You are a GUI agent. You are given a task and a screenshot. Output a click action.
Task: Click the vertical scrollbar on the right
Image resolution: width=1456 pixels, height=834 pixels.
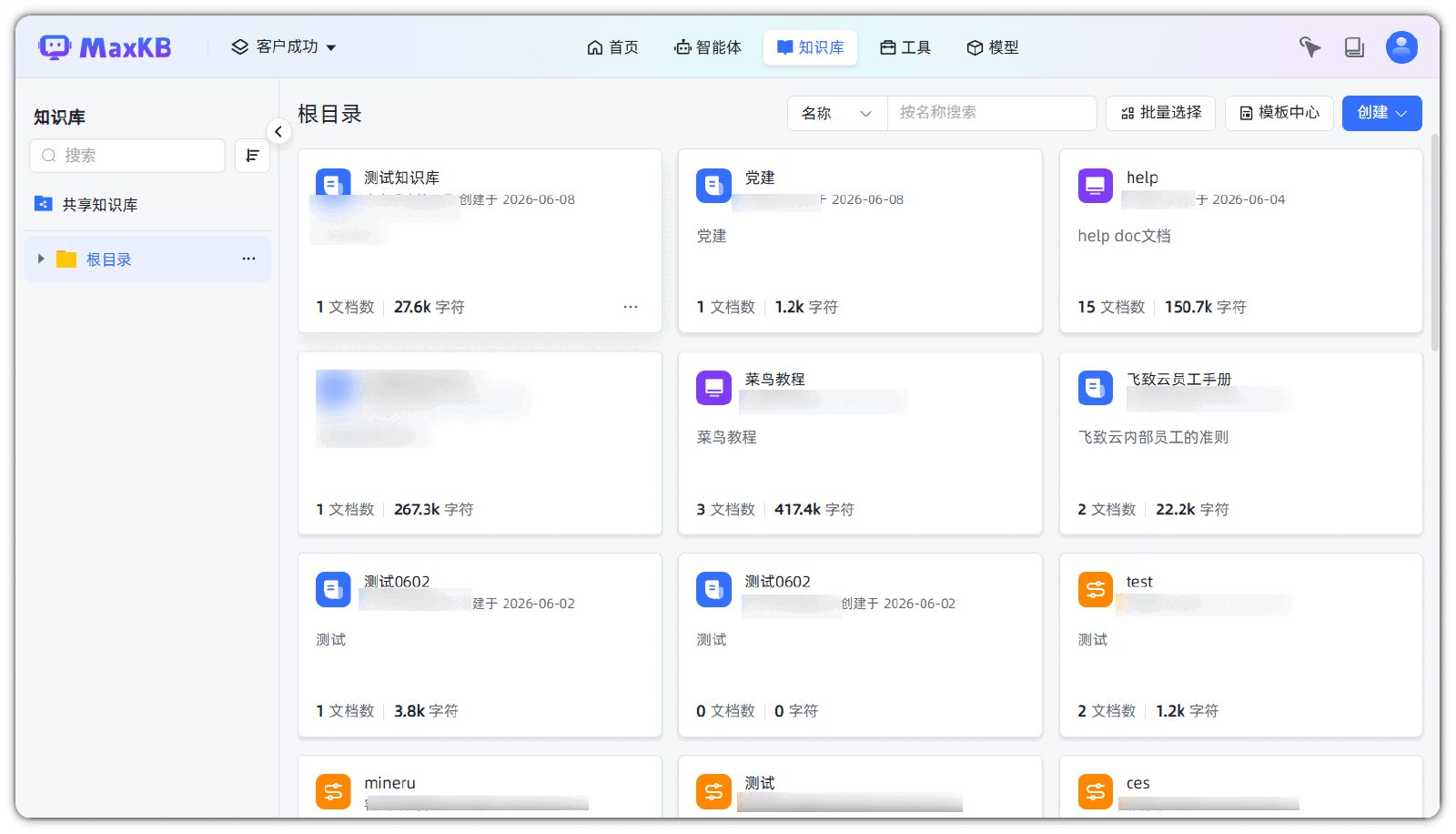tap(1435, 241)
